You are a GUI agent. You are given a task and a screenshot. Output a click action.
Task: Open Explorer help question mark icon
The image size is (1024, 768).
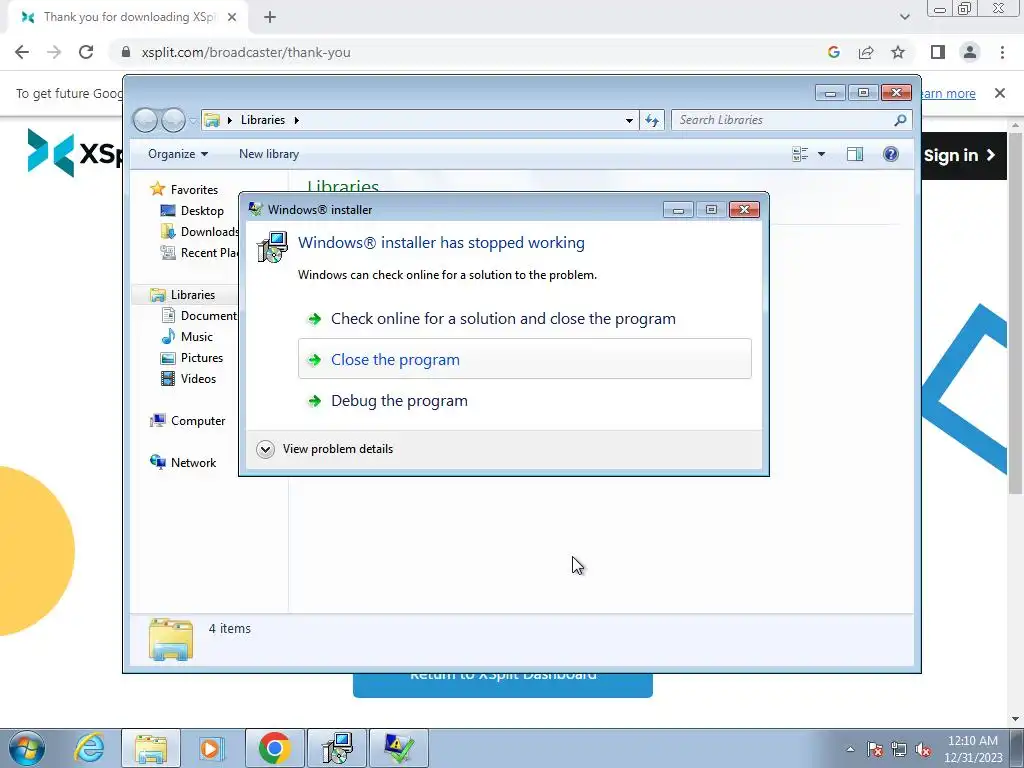(x=890, y=154)
